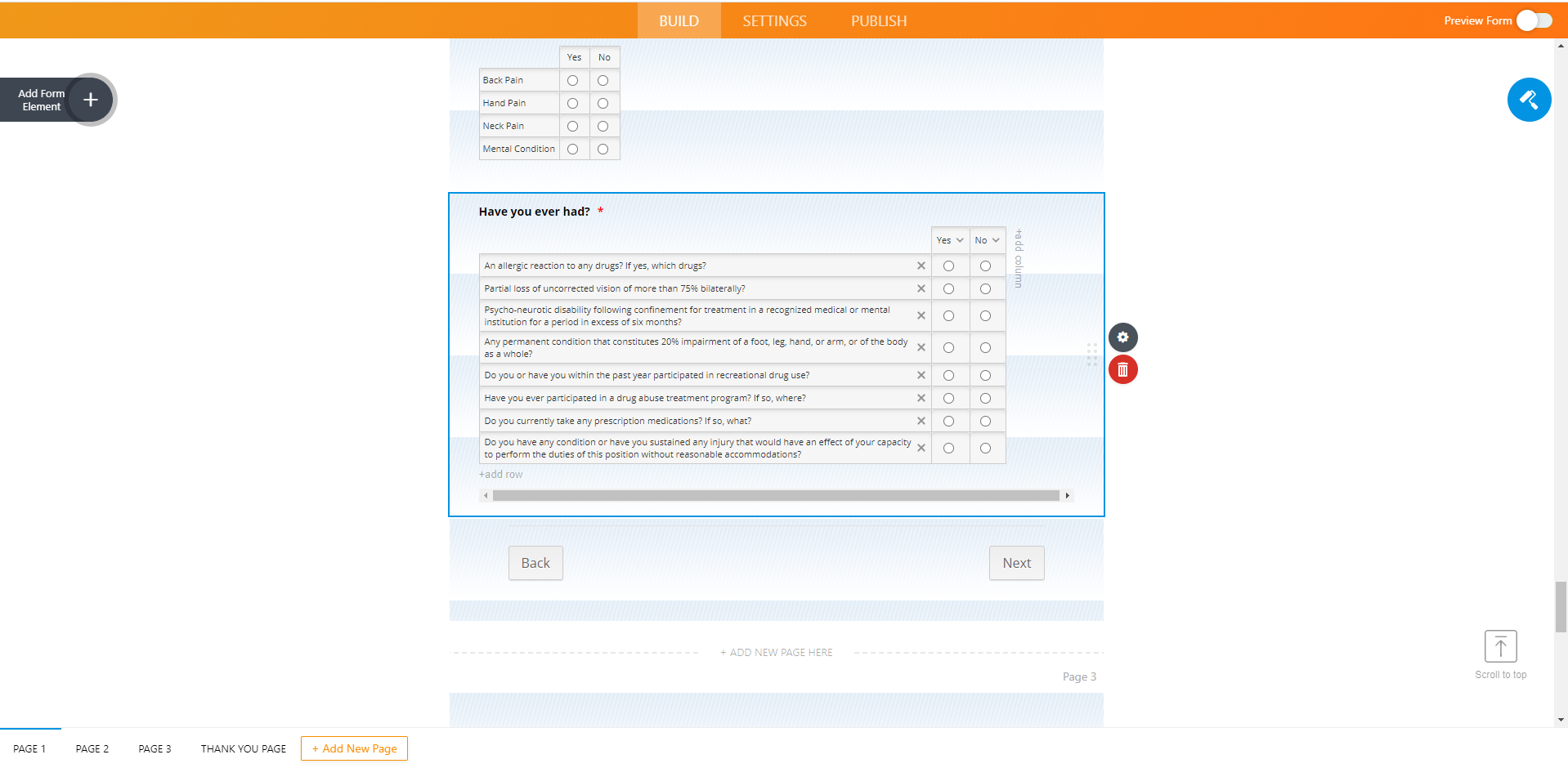The height and width of the screenshot is (768, 1568).
Task: Click the Scroll to top arrow icon
Action: pos(1500,646)
